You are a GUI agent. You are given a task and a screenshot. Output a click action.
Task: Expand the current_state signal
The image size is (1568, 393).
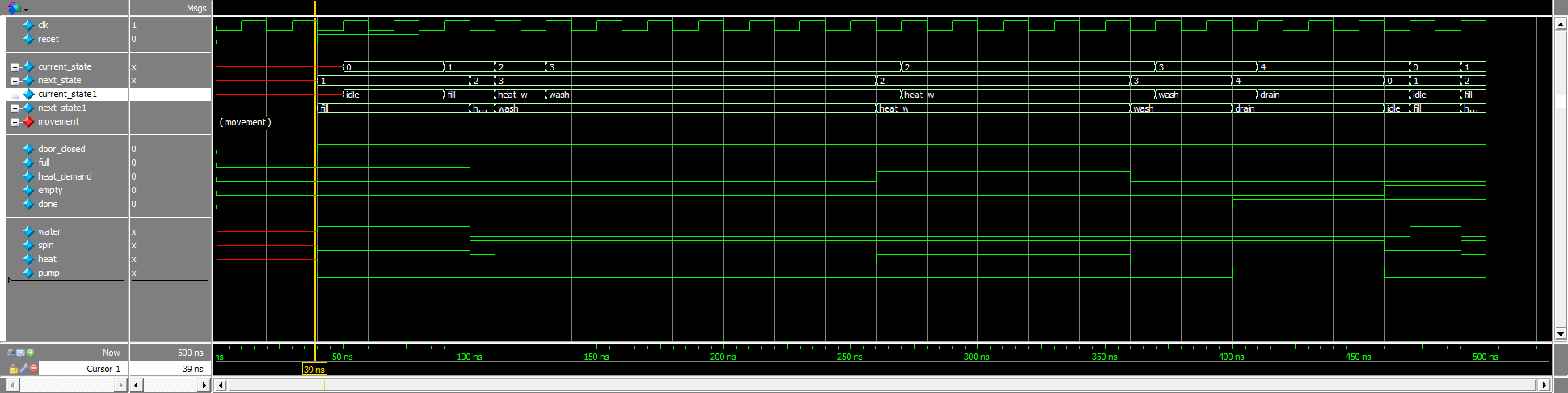[x=15, y=67]
